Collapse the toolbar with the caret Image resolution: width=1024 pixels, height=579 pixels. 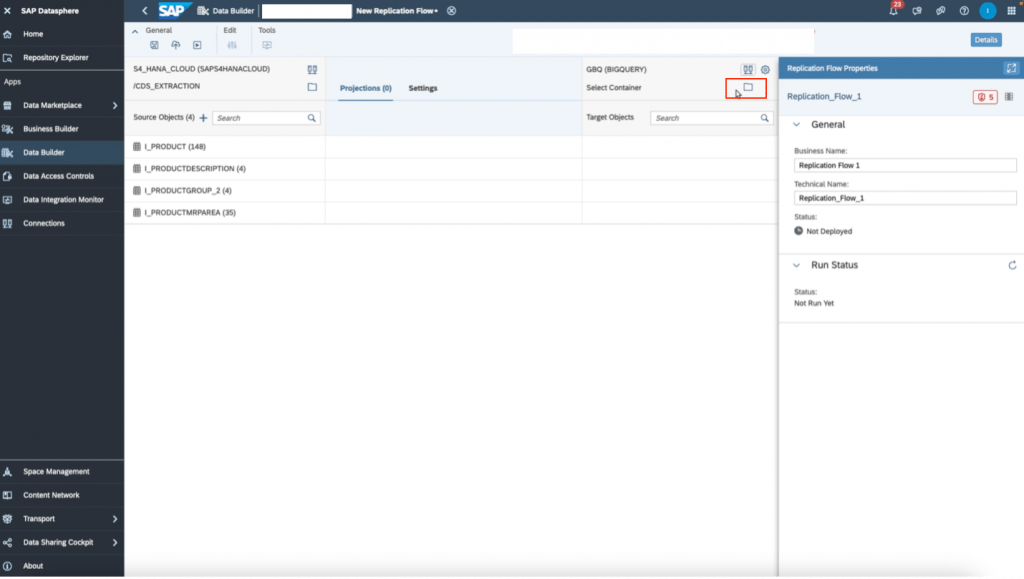(x=135, y=31)
